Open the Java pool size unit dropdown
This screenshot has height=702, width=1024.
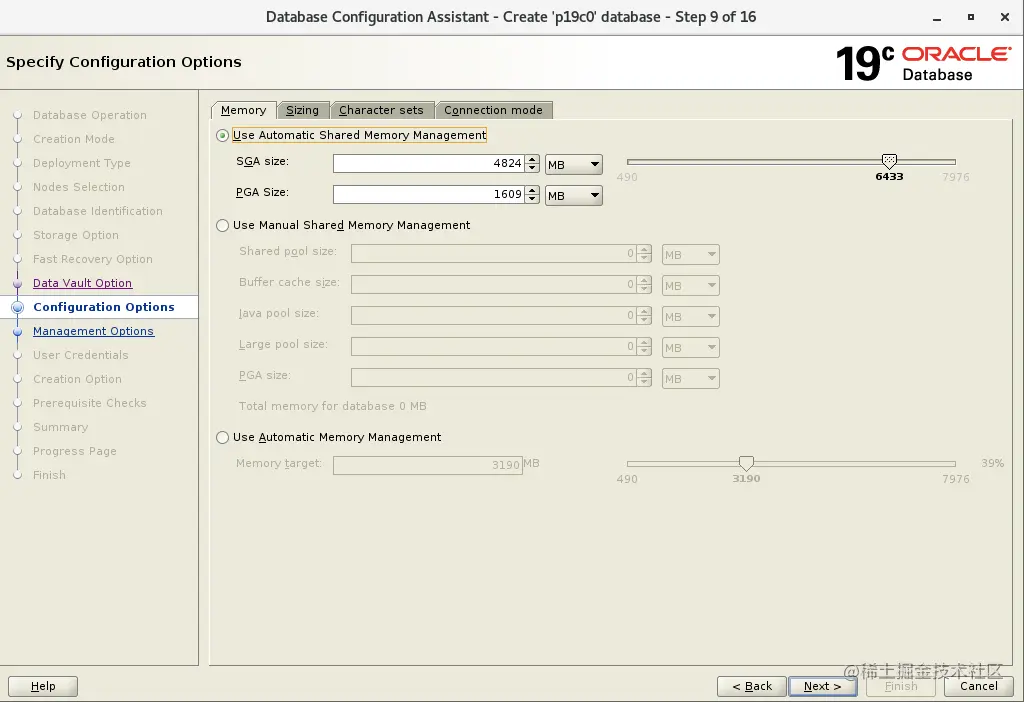(691, 317)
